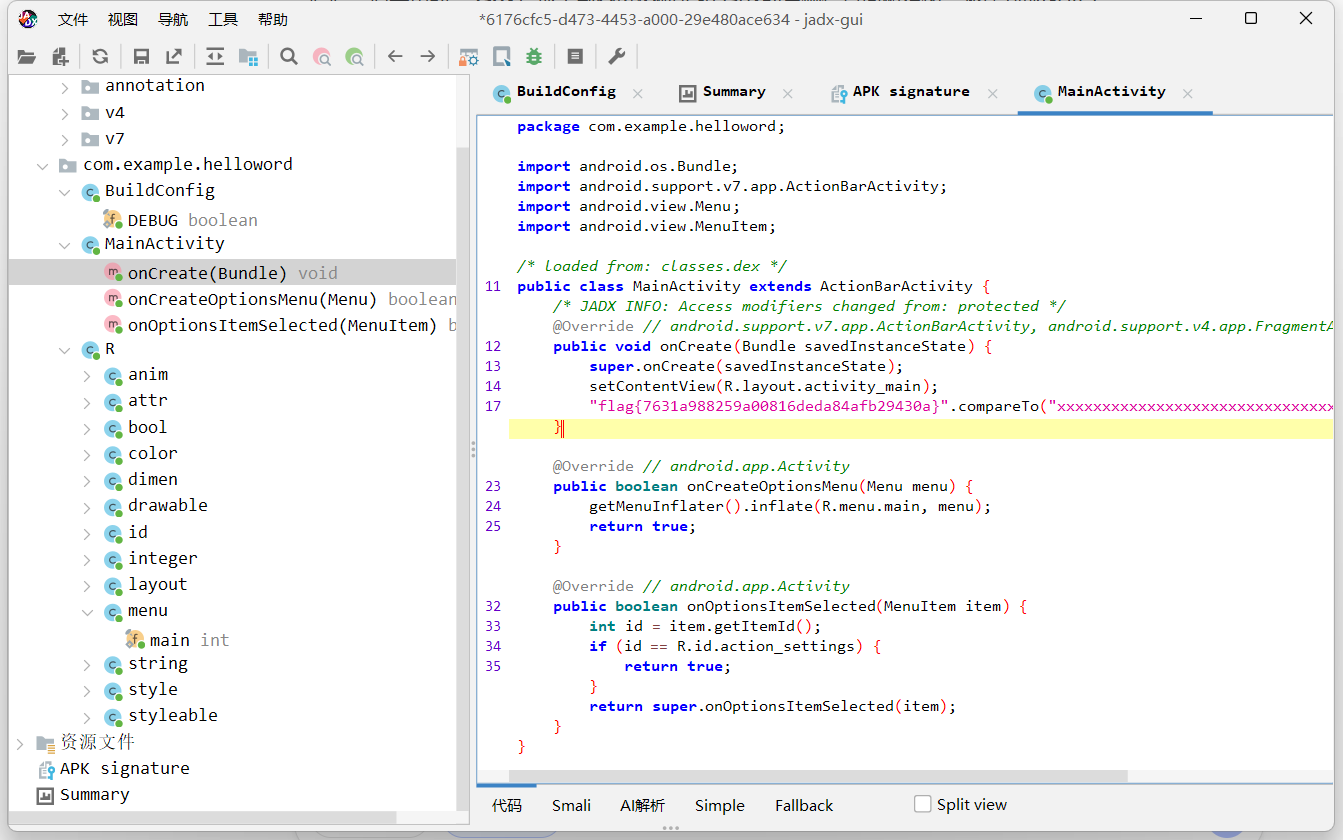
Task: Expand the 资源文件 resources node
Action: coord(20,743)
